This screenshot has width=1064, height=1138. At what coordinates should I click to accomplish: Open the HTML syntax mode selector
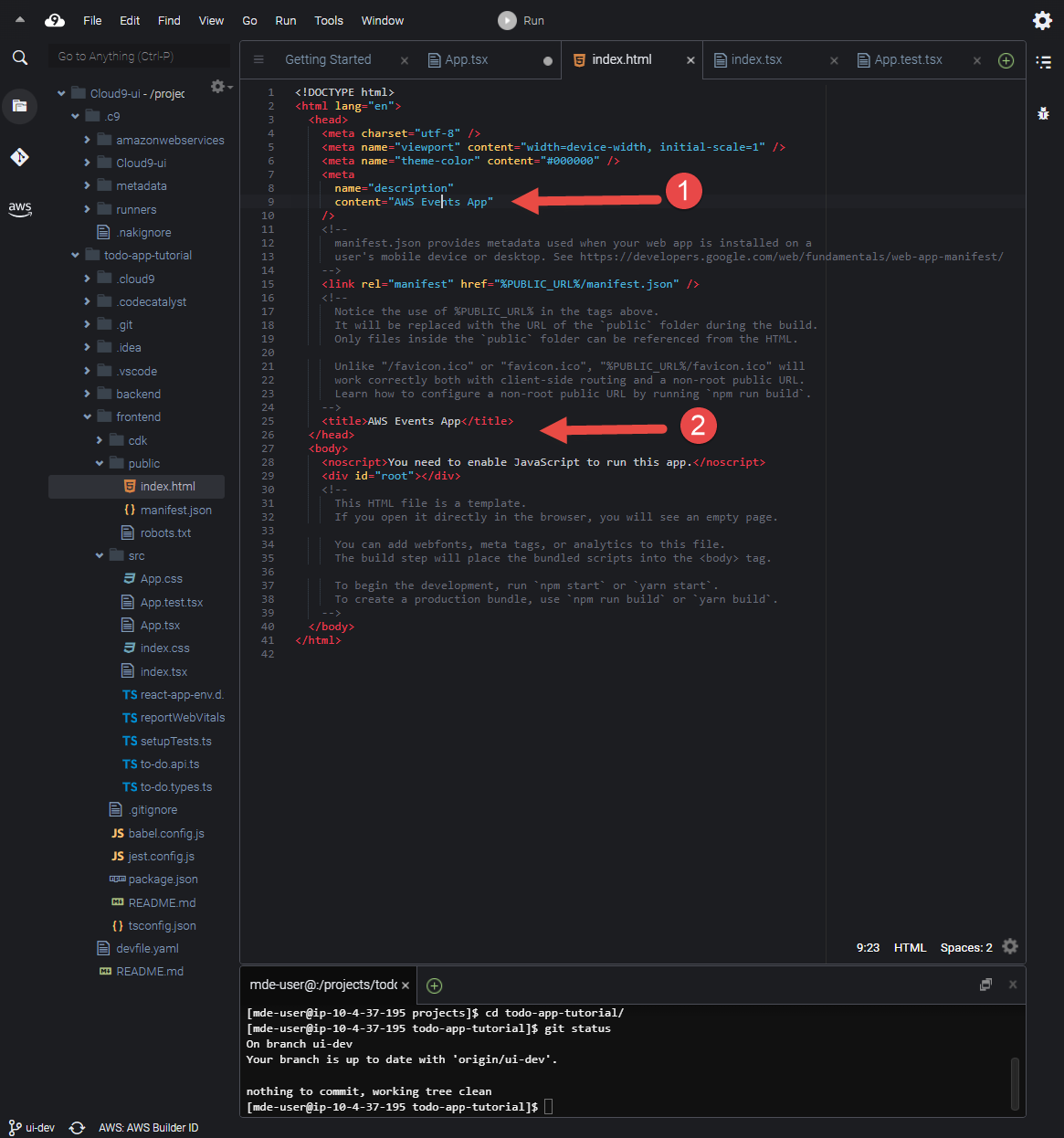pos(910,947)
